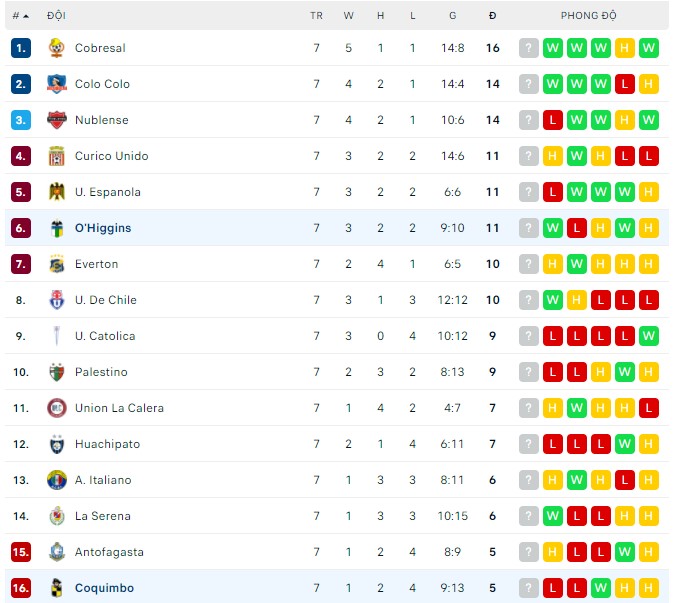The image size is (673, 603).
Task: Sort standings by the Đ points column
Action: tap(492, 16)
